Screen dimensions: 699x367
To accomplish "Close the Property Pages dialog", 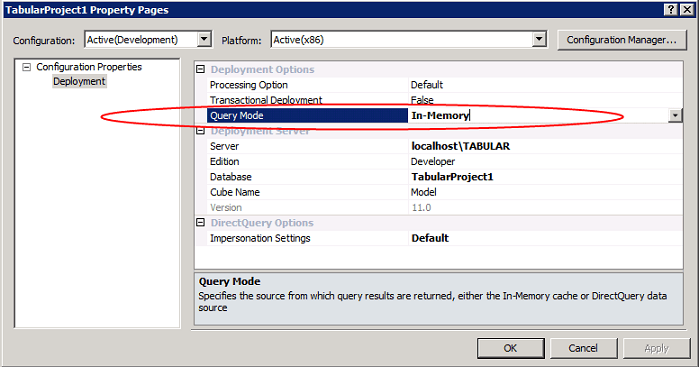I will tap(687, 10).
